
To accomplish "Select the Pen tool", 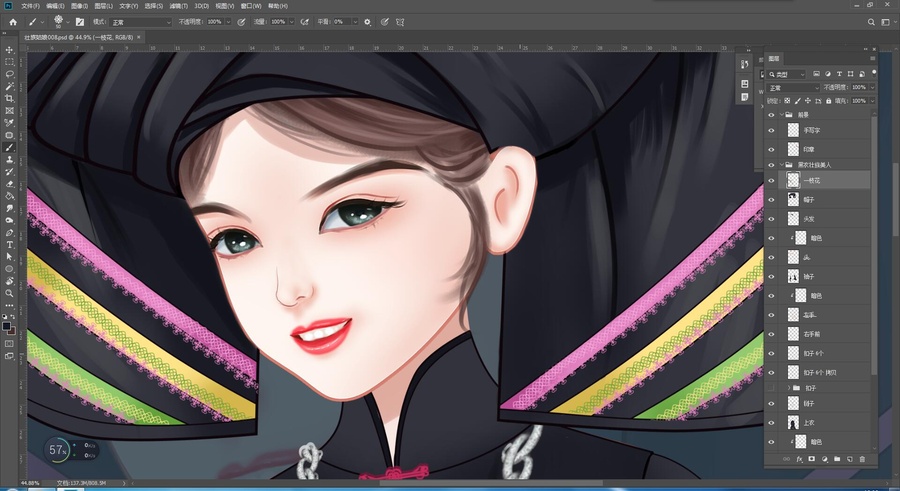I will [x=9, y=233].
